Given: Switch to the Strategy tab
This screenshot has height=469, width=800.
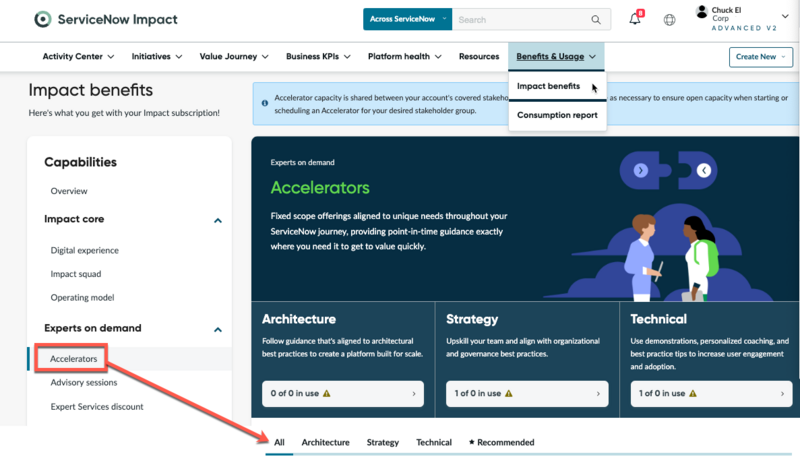Looking at the screenshot, I should click(x=383, y=442).
